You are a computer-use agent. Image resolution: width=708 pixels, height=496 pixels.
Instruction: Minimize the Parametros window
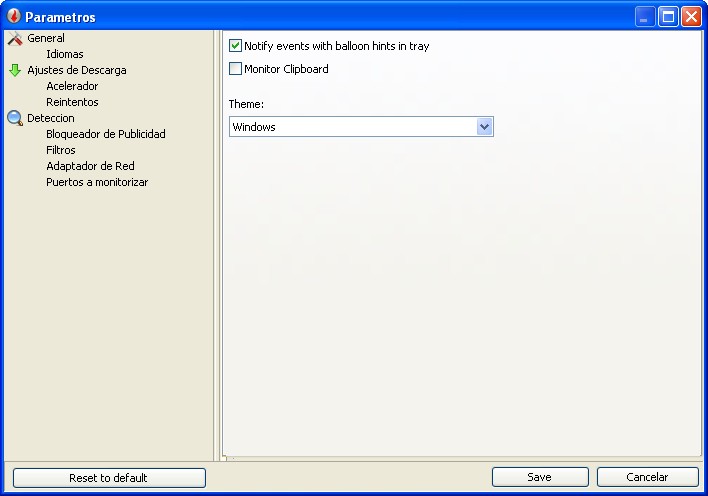tap(645, 17)
